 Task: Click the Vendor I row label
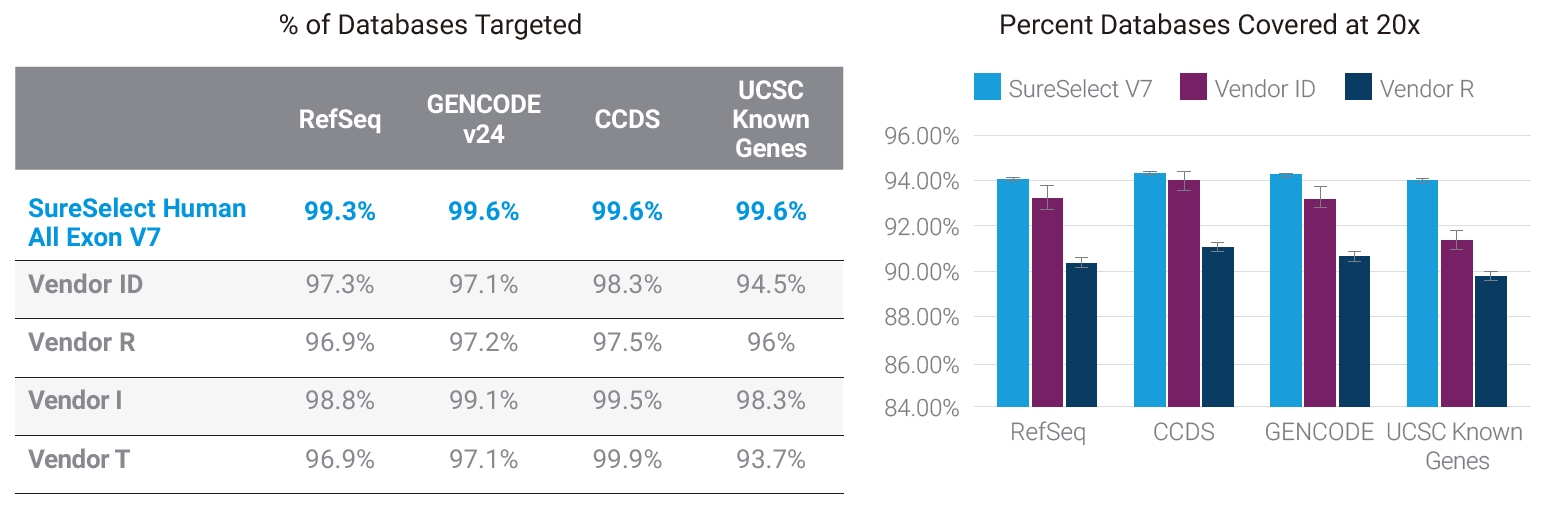point(76,400)
